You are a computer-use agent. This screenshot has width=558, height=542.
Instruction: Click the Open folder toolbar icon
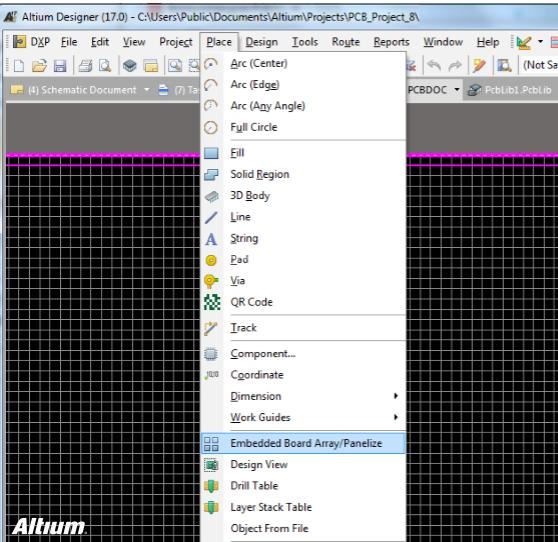[39, 66]
